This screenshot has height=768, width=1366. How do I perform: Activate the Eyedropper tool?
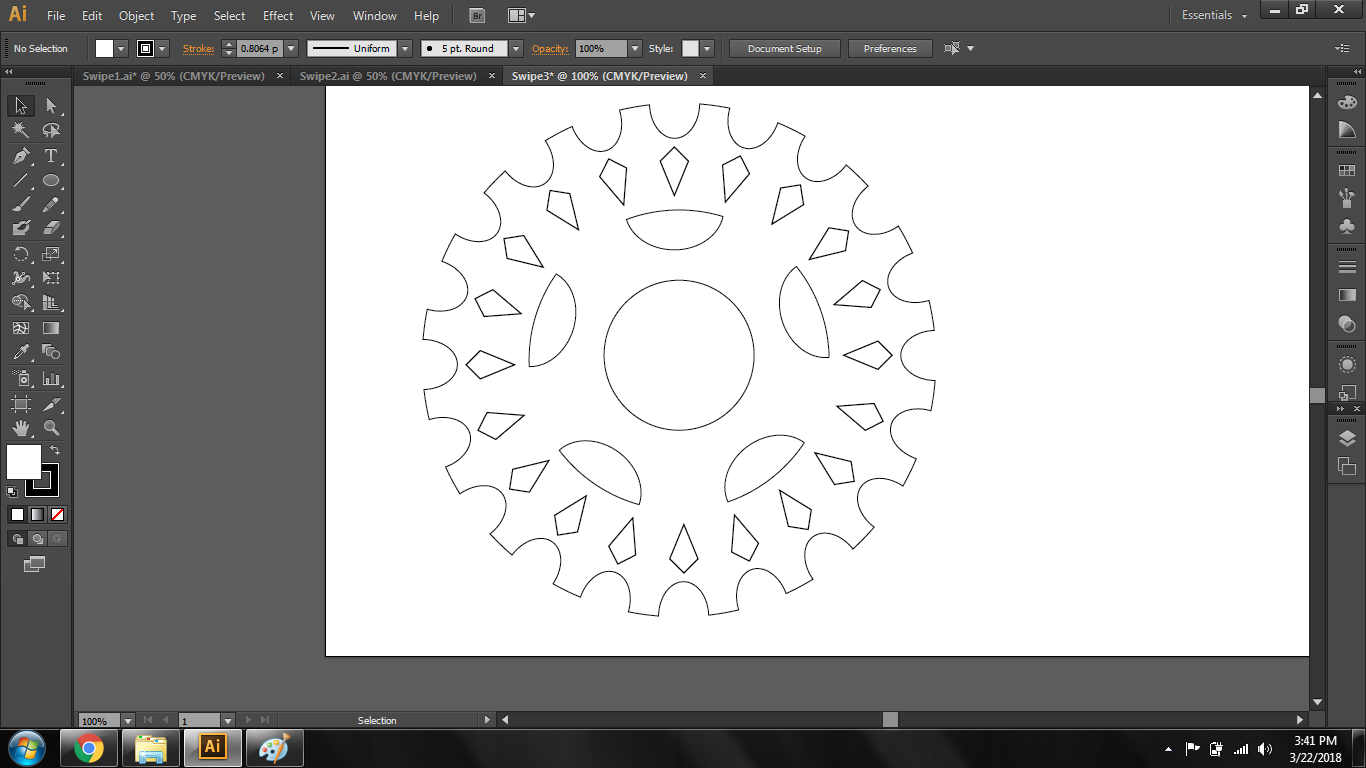tap(21, 352)
